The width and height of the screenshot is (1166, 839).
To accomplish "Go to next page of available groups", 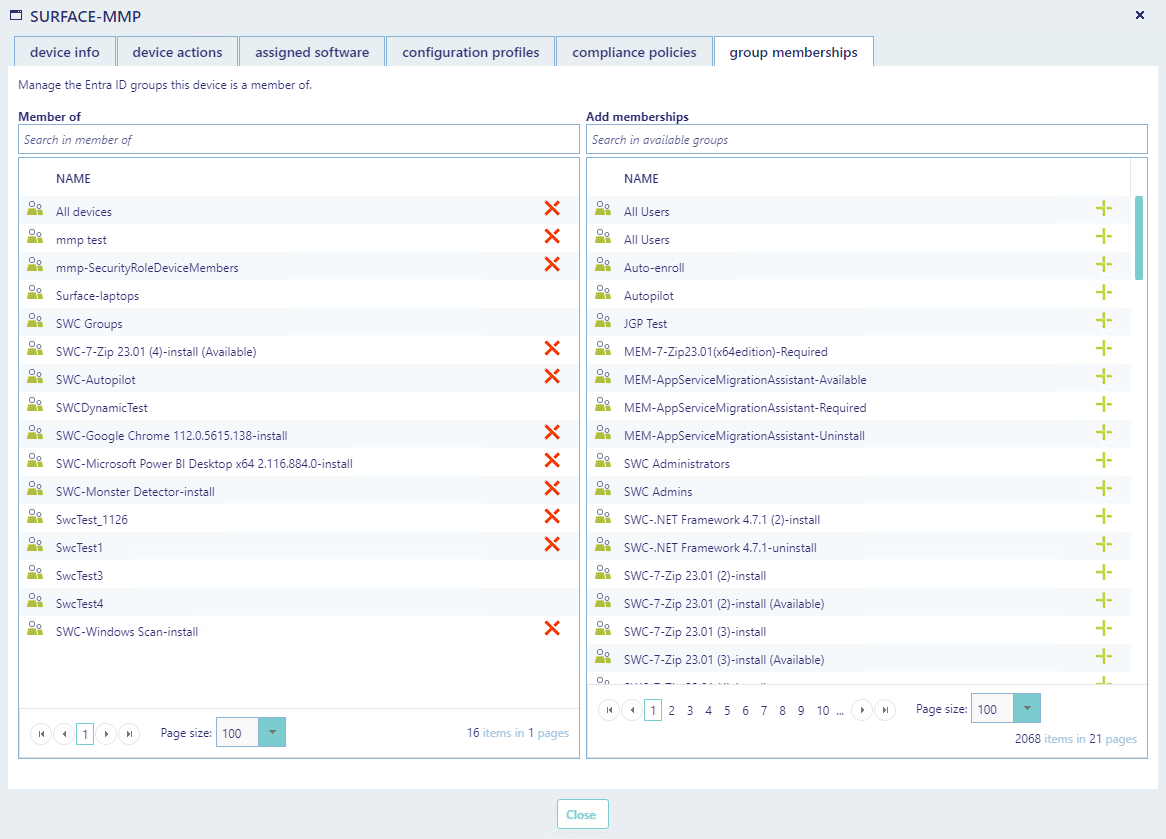I will click(x=861, y=711).
